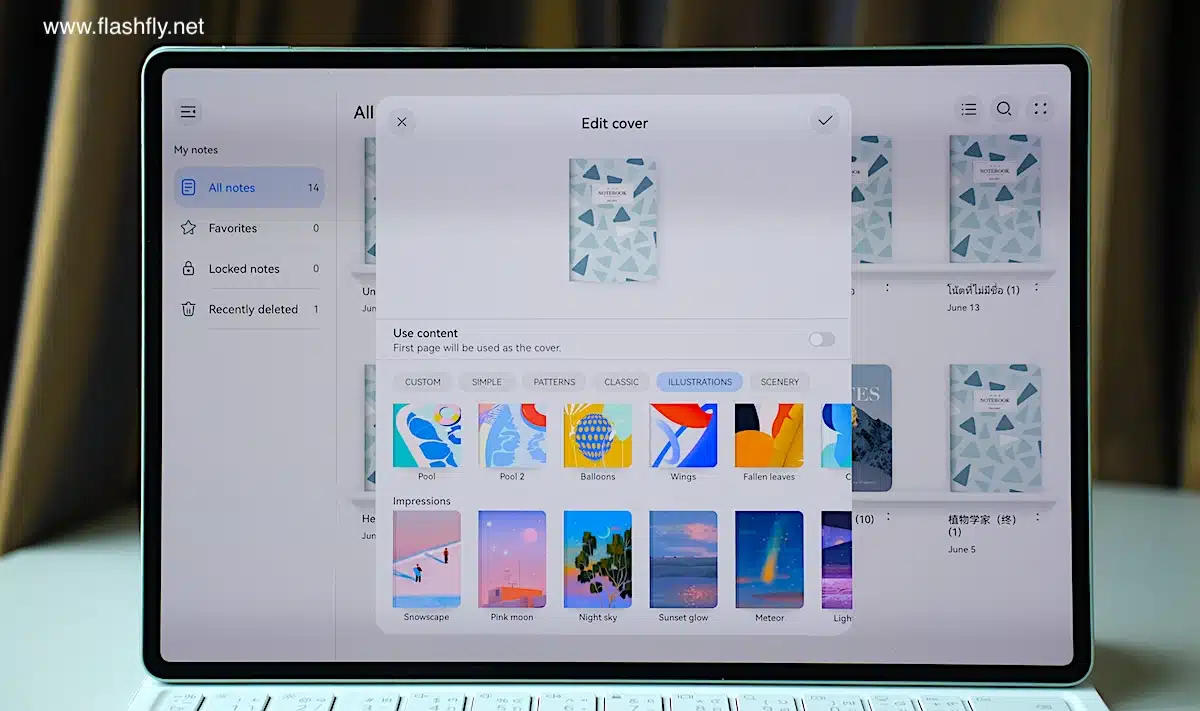Screen dimensions: 1200x711
Task: Open Favorites in sidebar
Action: [232, 228]
